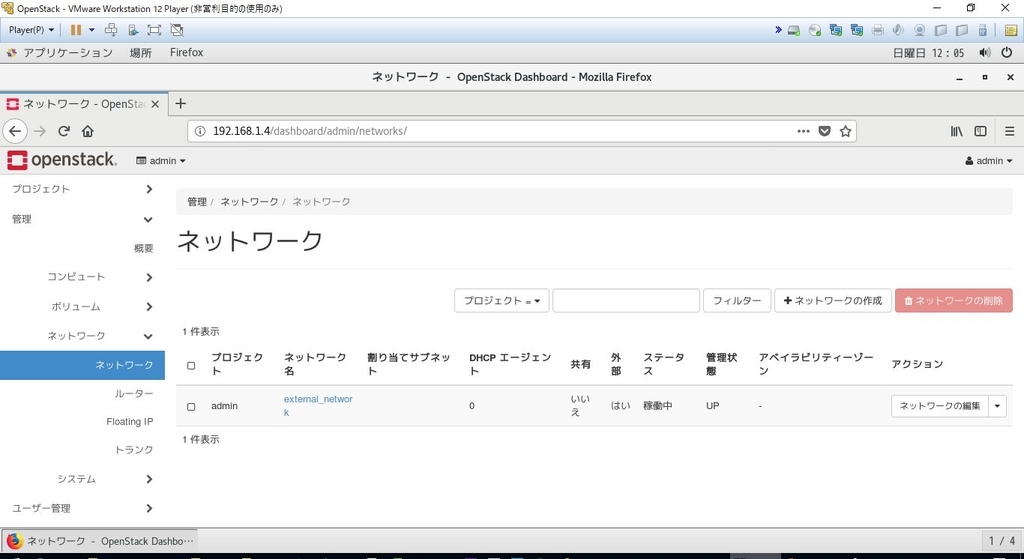Open the system power menu icon
This screenshot has height=559, width=1024.
point(1007,53)
